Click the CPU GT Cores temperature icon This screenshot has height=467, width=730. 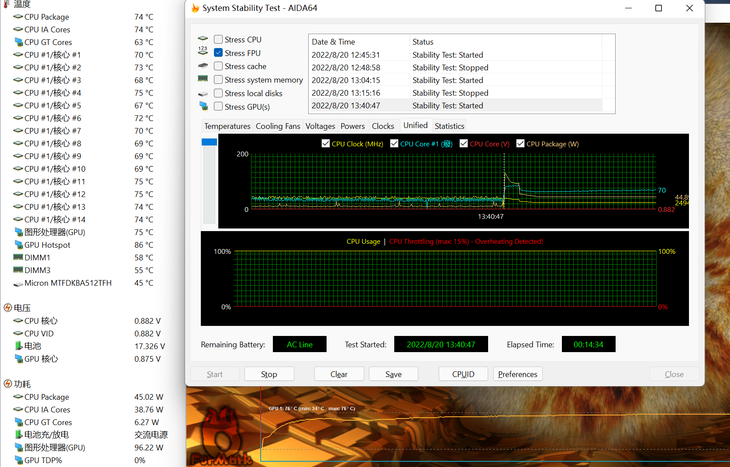19,42
